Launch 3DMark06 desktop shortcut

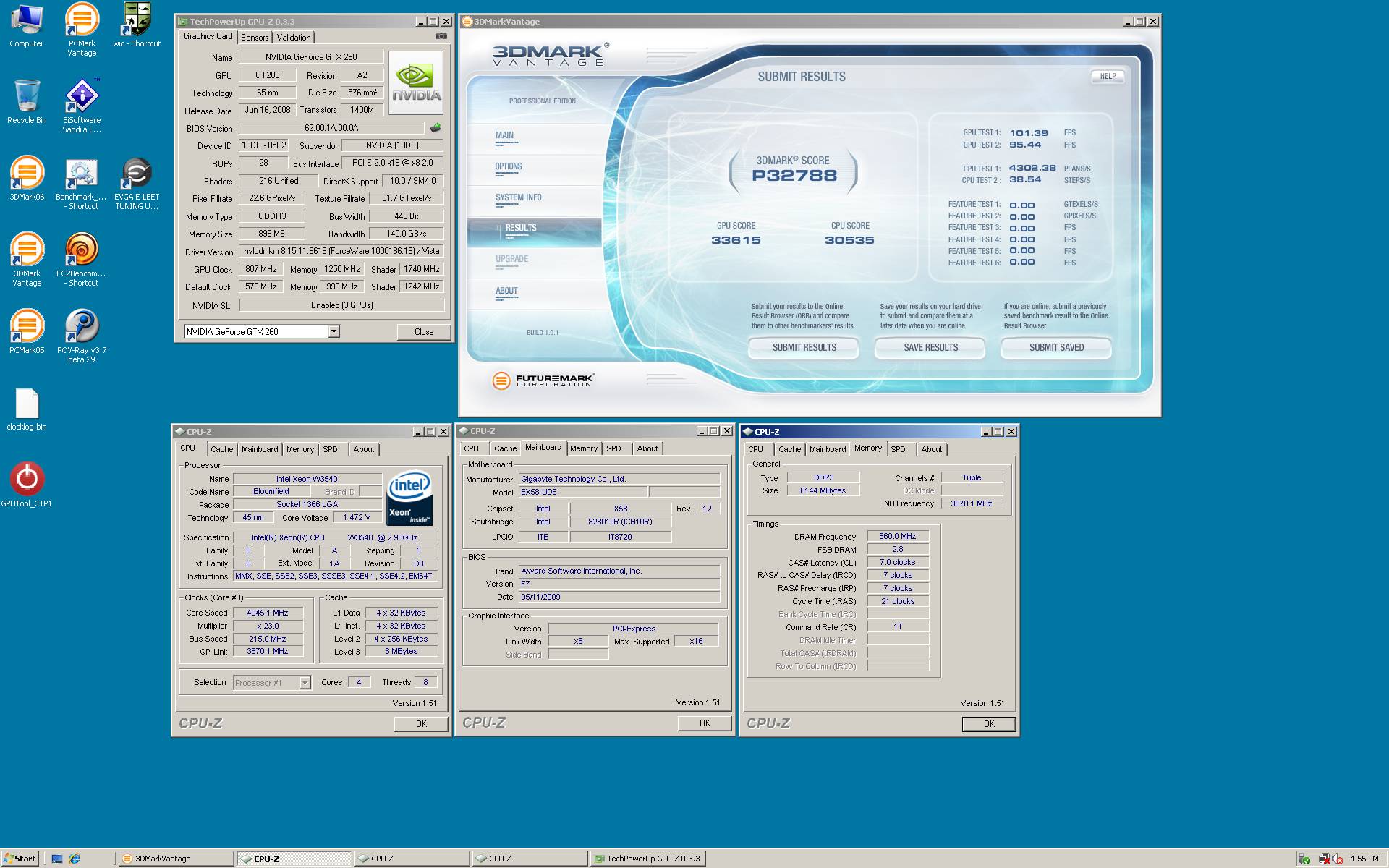27,179
